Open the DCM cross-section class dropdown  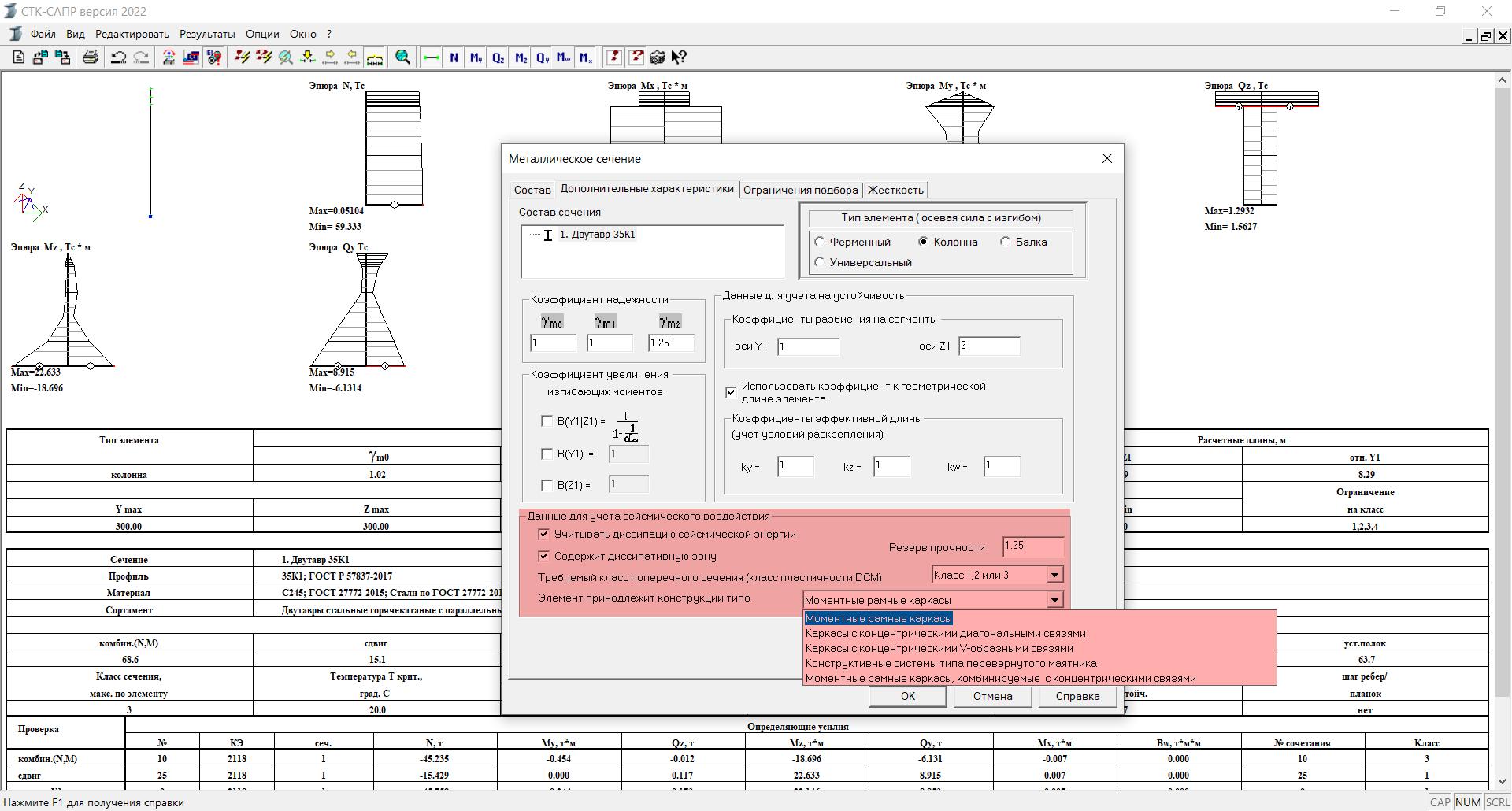tap(1054, 576)
